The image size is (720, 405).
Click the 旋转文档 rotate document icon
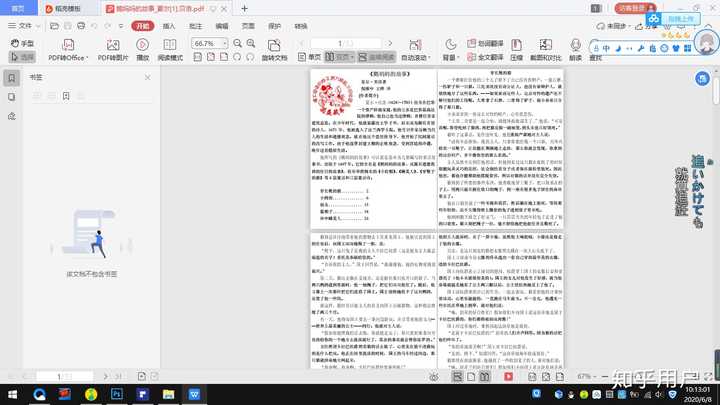[274, 50]
